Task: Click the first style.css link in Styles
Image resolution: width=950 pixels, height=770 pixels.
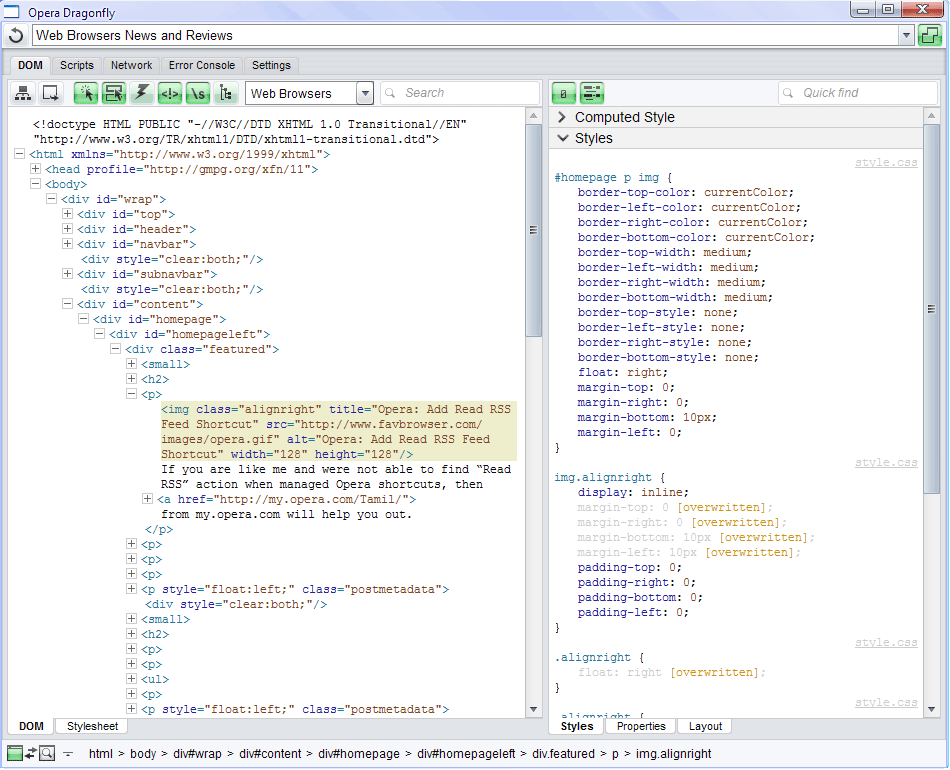Action: click(886, 162)
